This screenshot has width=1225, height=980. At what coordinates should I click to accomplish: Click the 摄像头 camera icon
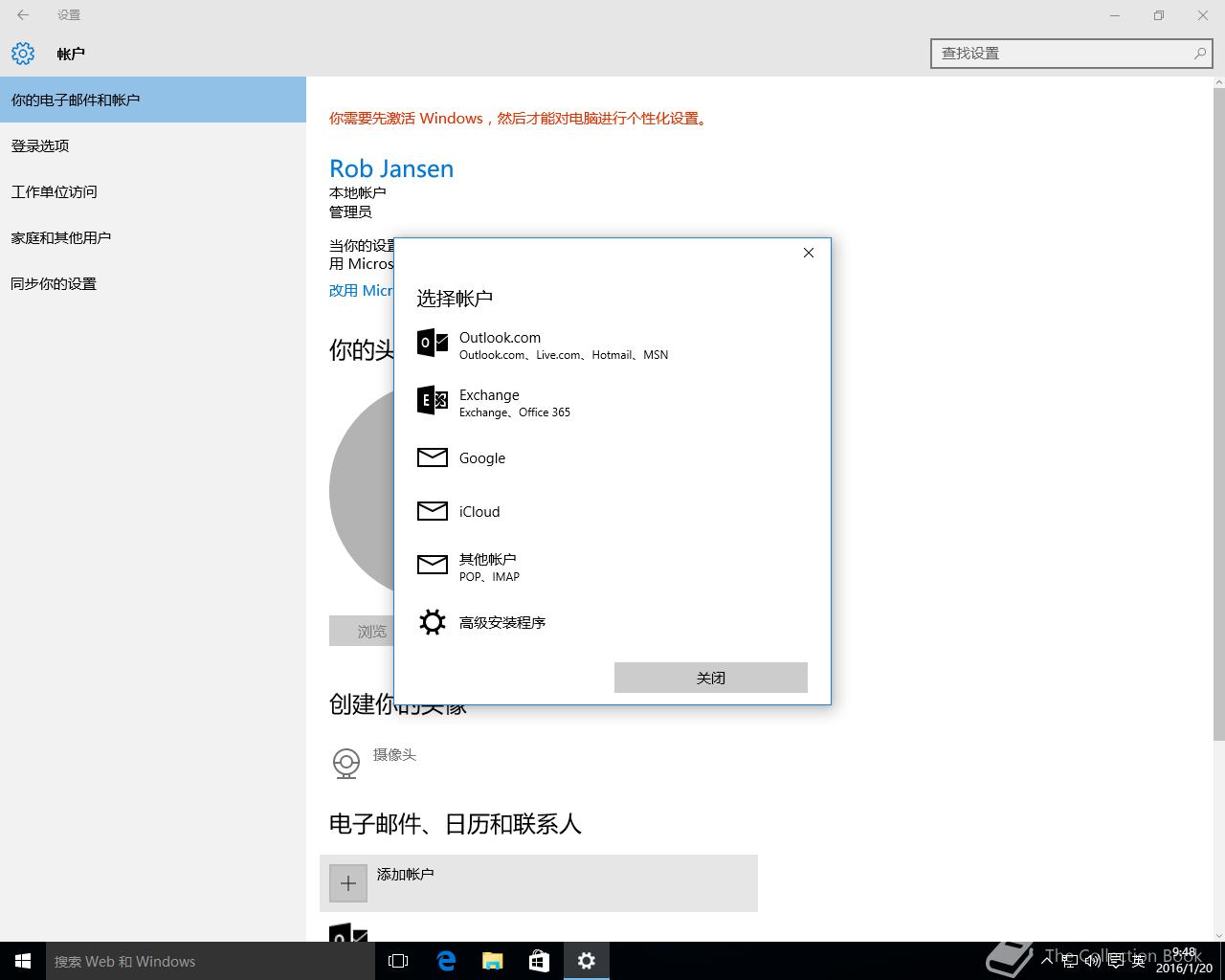[x=346, y=763]
